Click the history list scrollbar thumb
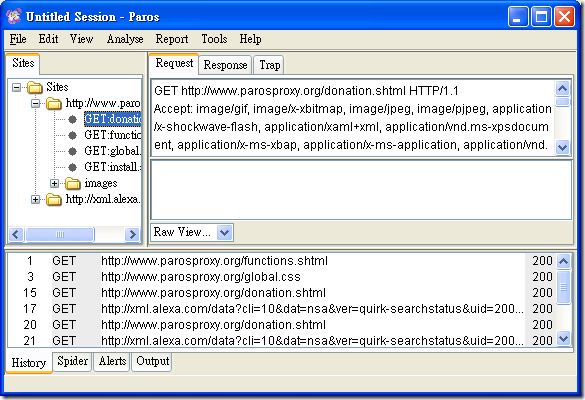The image size is (585, 400). pos(563,287)
